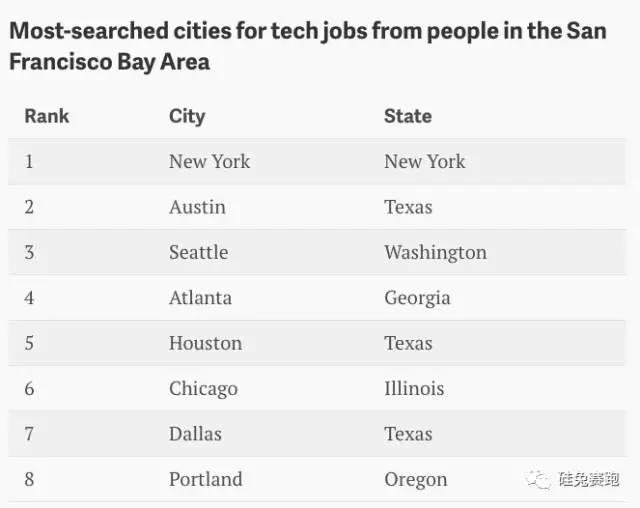
Task: Select the New York city cell
Action: click(x=209, y=162)
